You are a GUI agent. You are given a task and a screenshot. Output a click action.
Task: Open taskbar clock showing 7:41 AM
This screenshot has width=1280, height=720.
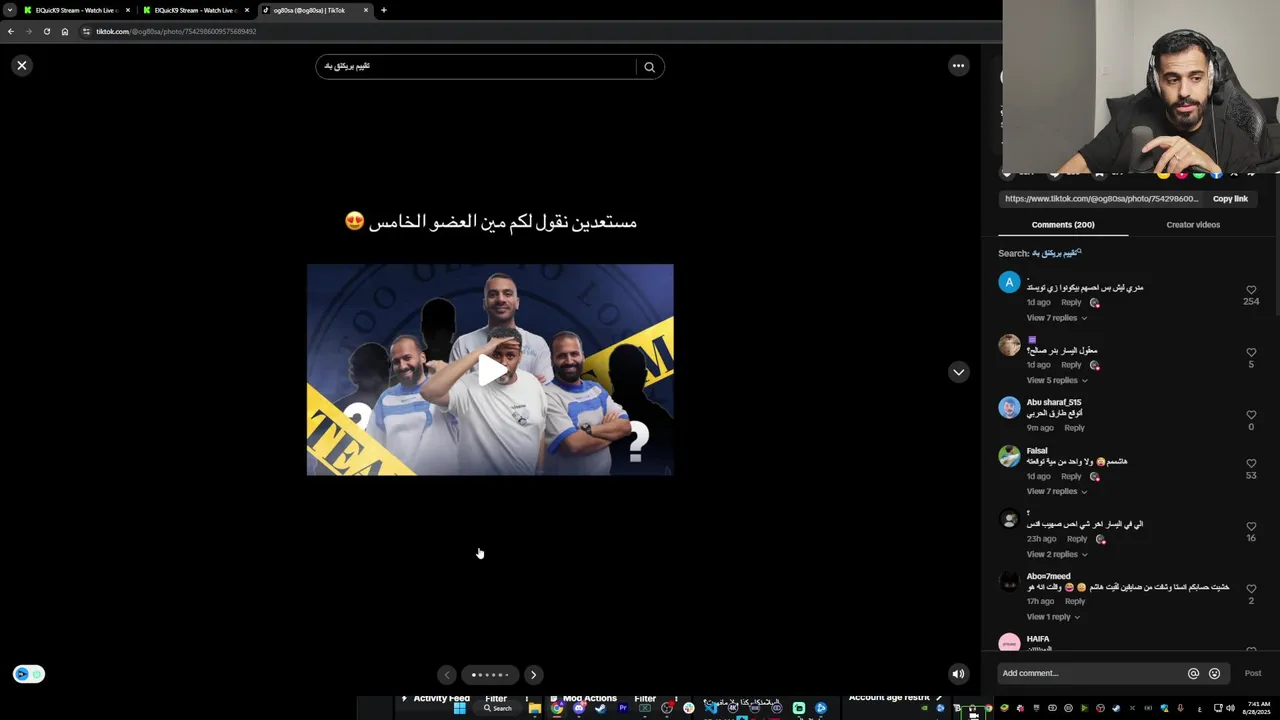(1259, 708)
